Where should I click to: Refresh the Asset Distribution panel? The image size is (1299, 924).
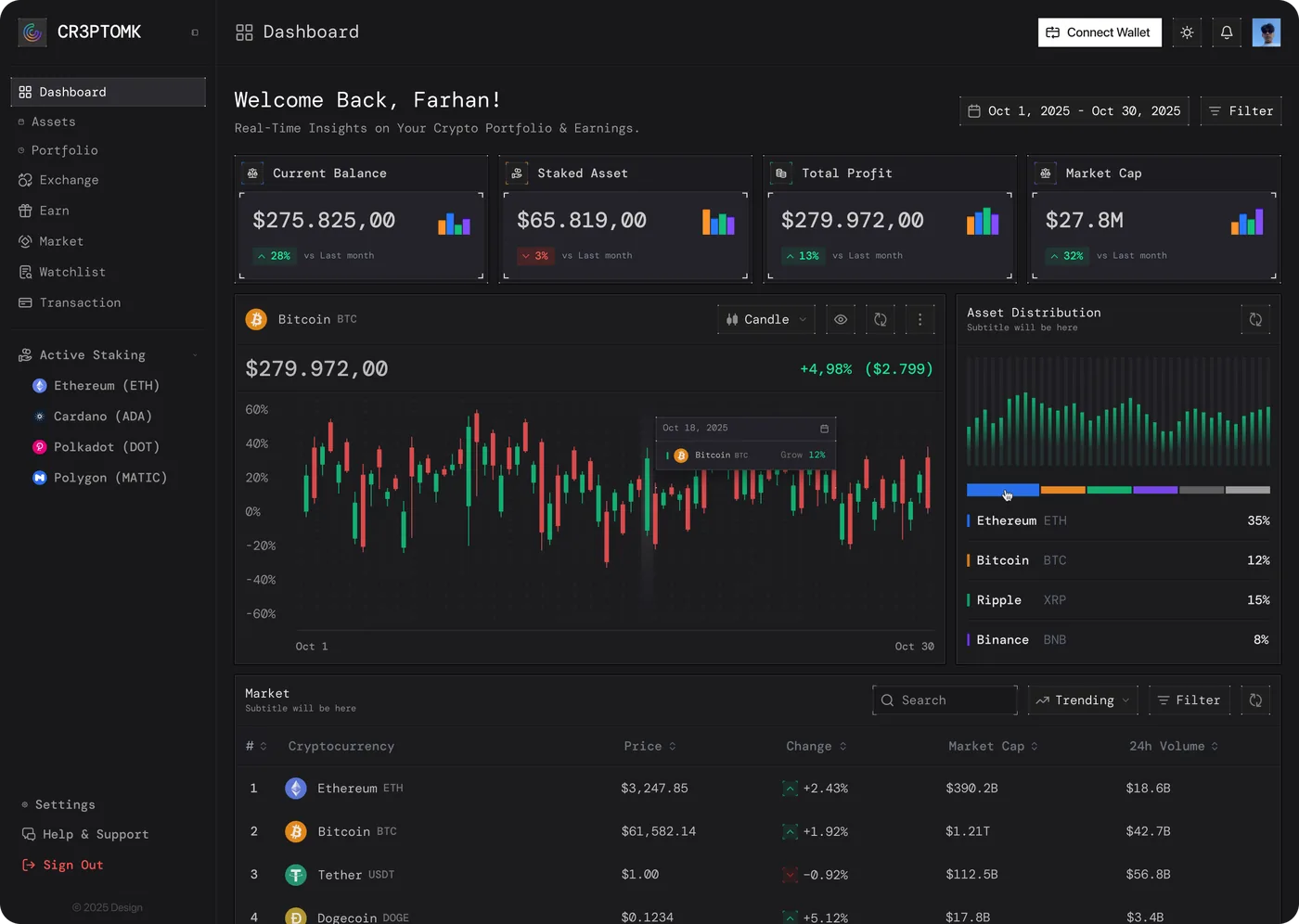pyautogui.click(x=1255, y=319)
